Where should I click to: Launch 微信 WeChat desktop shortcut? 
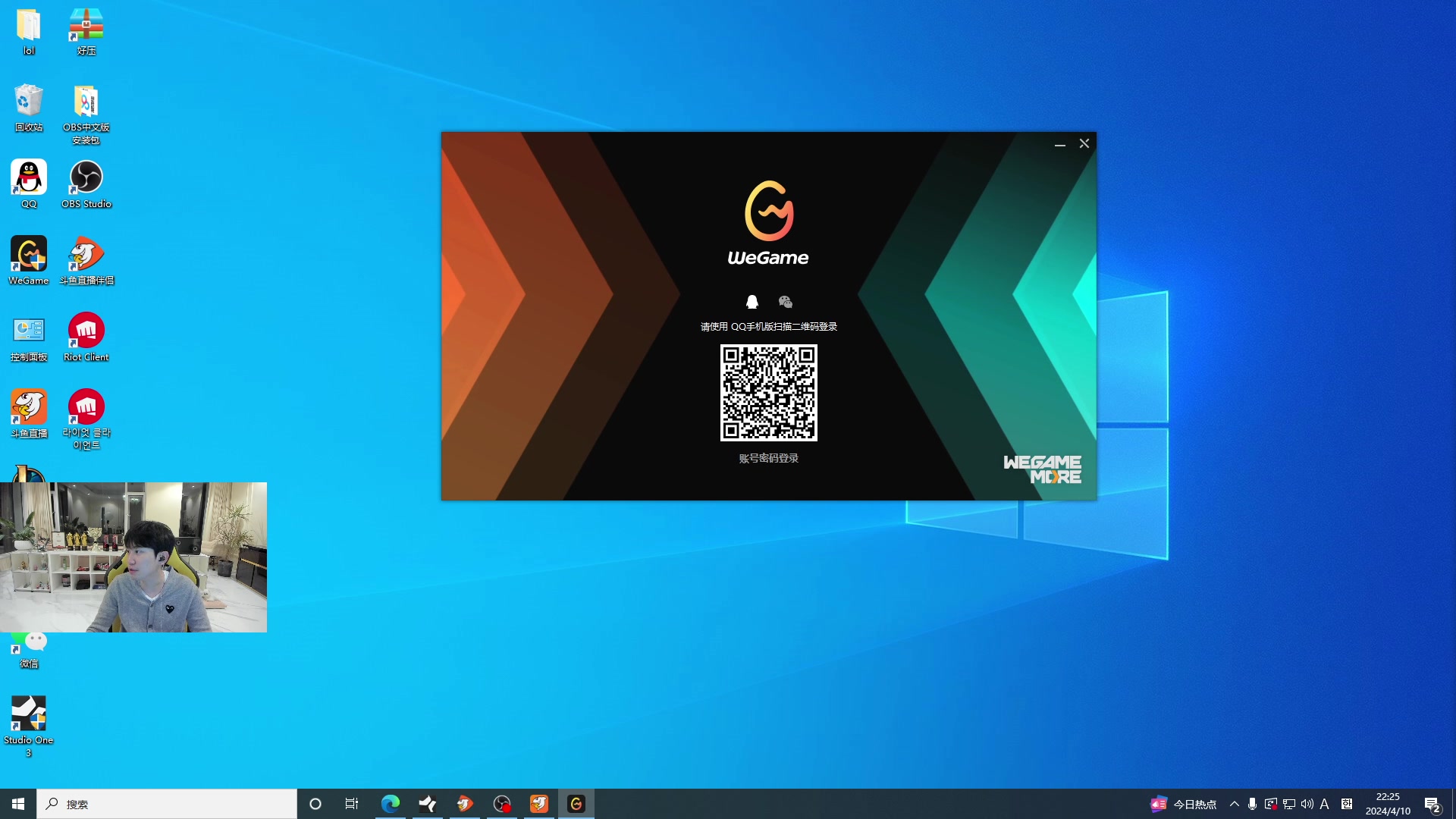click(29, 651)
